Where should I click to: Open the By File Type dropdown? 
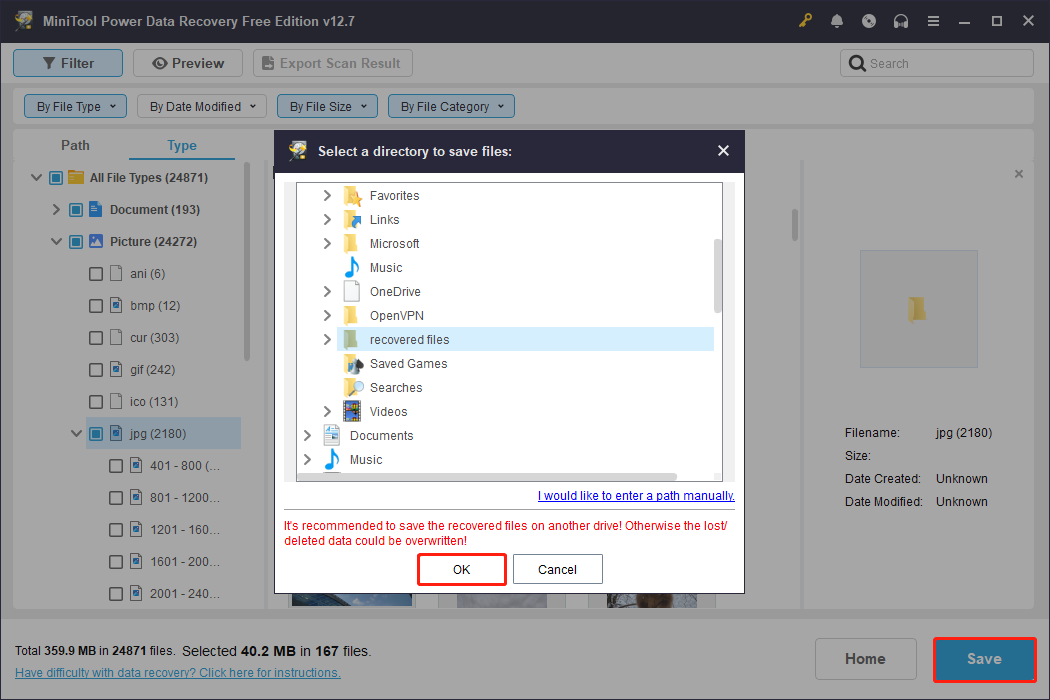pyautogui.click(x=75, y=105)
